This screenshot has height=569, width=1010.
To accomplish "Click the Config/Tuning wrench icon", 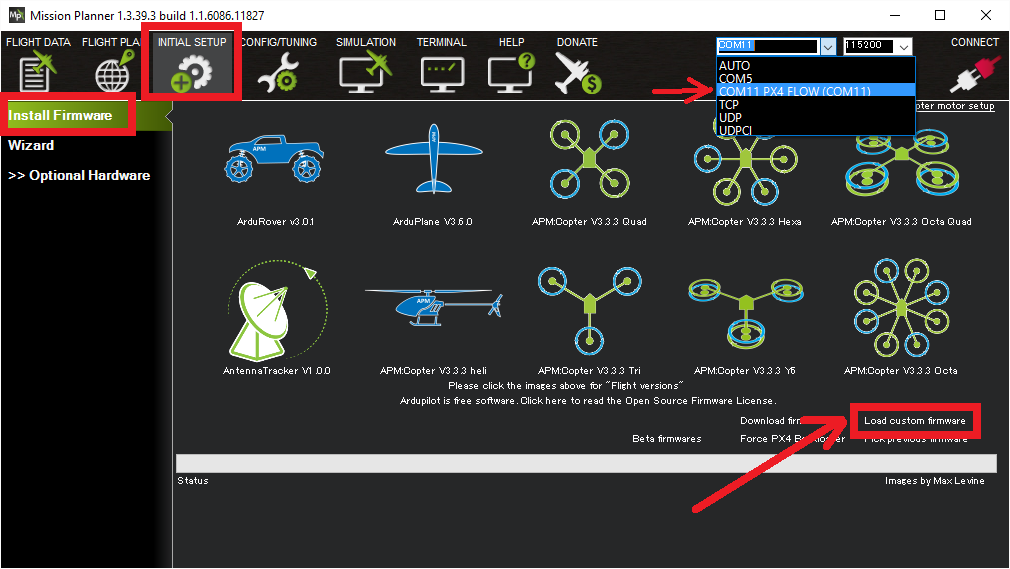I will tap(277, 74).
